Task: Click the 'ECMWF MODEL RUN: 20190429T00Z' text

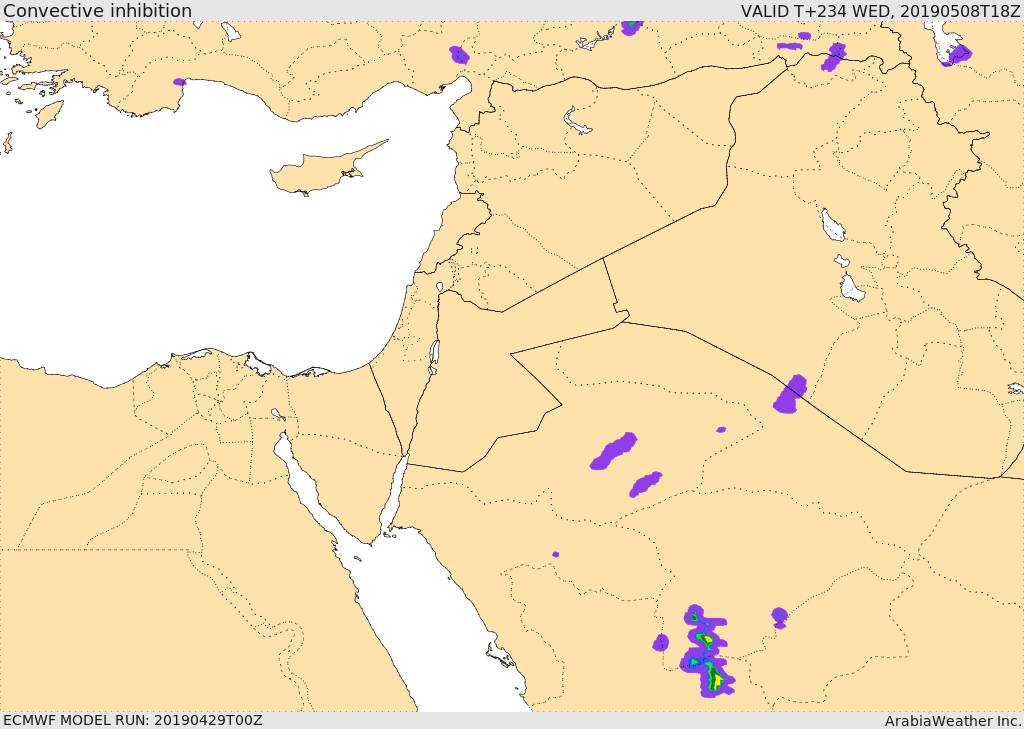Action: tap(133, 720)
